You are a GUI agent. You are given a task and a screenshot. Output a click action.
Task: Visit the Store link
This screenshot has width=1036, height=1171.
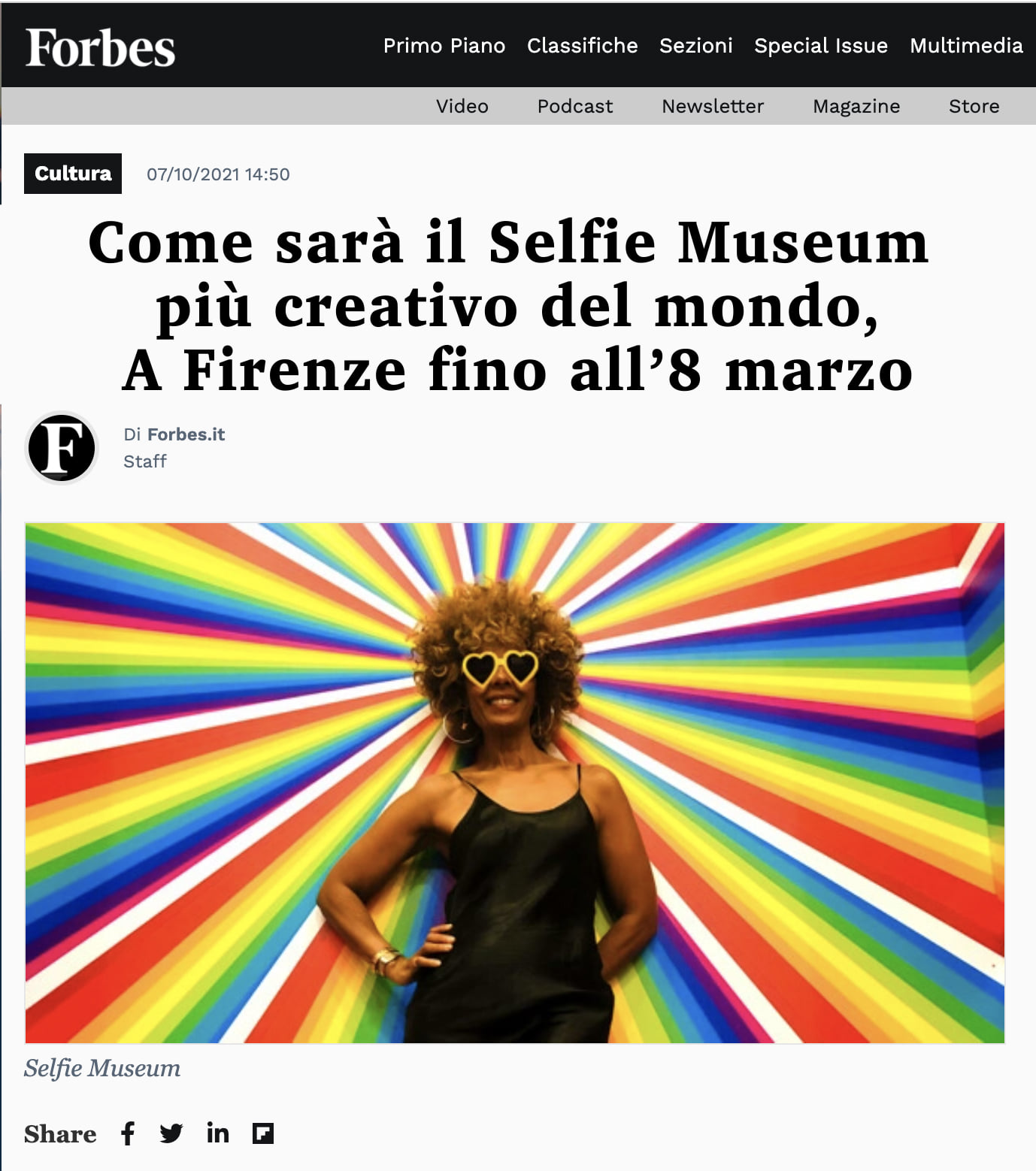pos(974,106)
